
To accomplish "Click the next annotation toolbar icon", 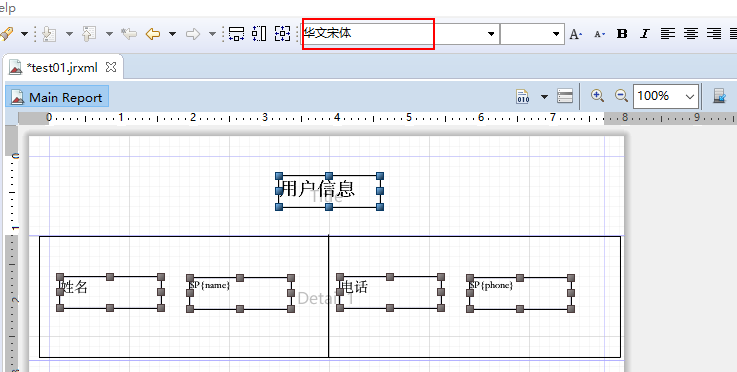I will 49,34.
